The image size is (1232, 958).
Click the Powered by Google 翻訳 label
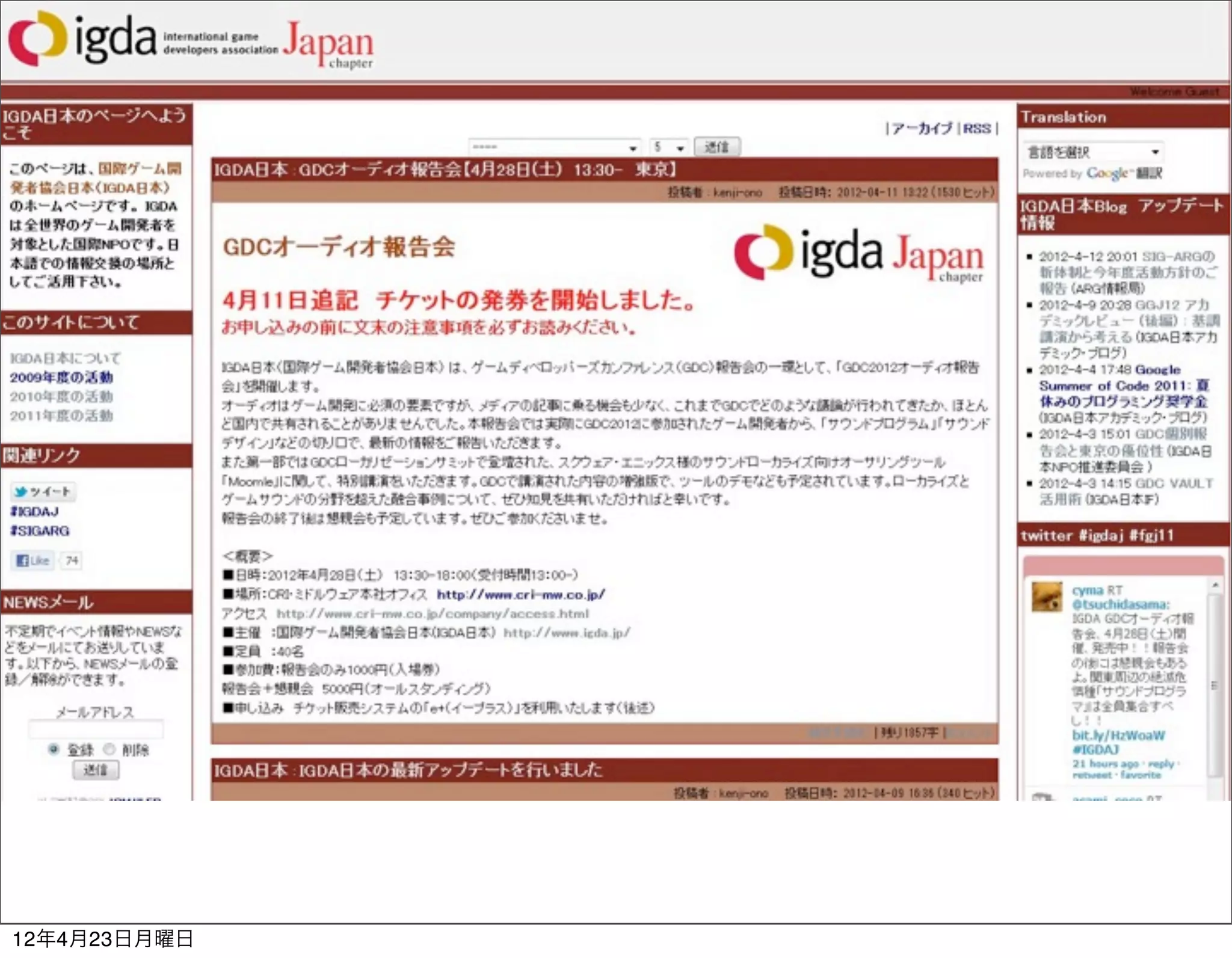click(x=1092, y=173)
